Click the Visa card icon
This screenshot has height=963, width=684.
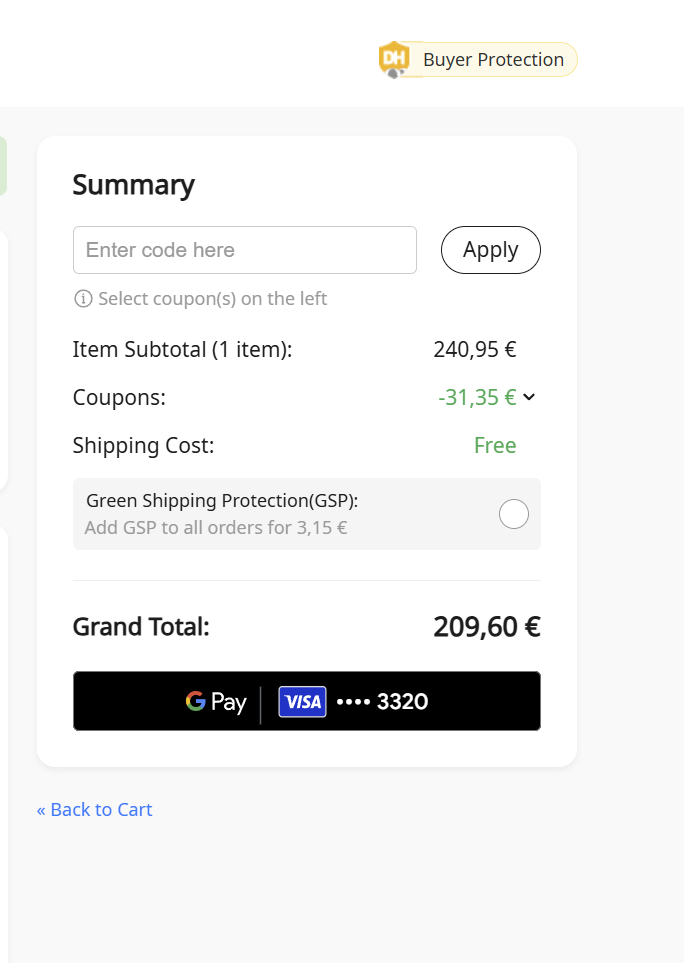(303, 701)
